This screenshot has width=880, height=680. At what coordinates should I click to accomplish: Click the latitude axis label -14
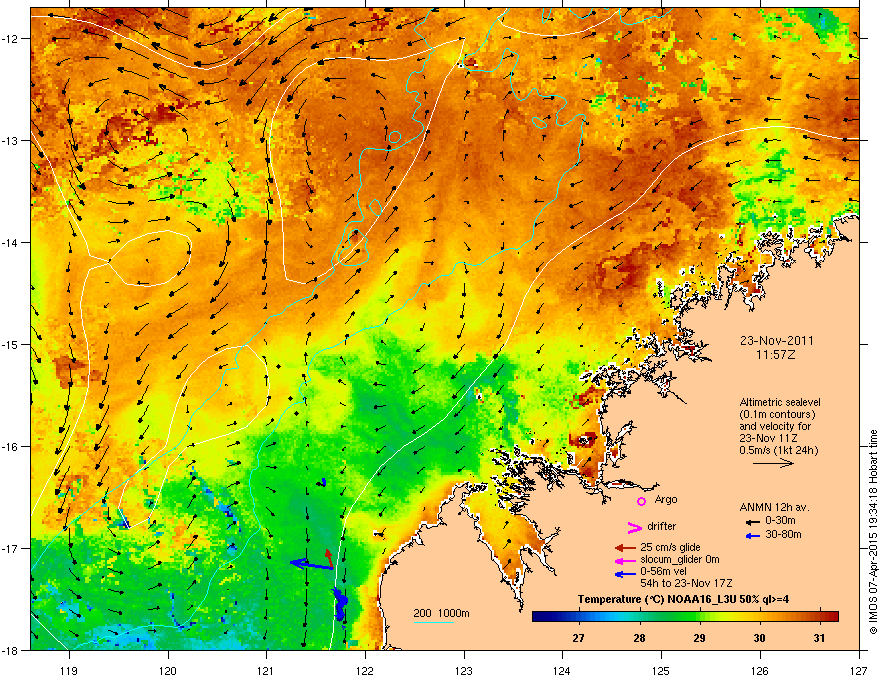pos(10,242)
